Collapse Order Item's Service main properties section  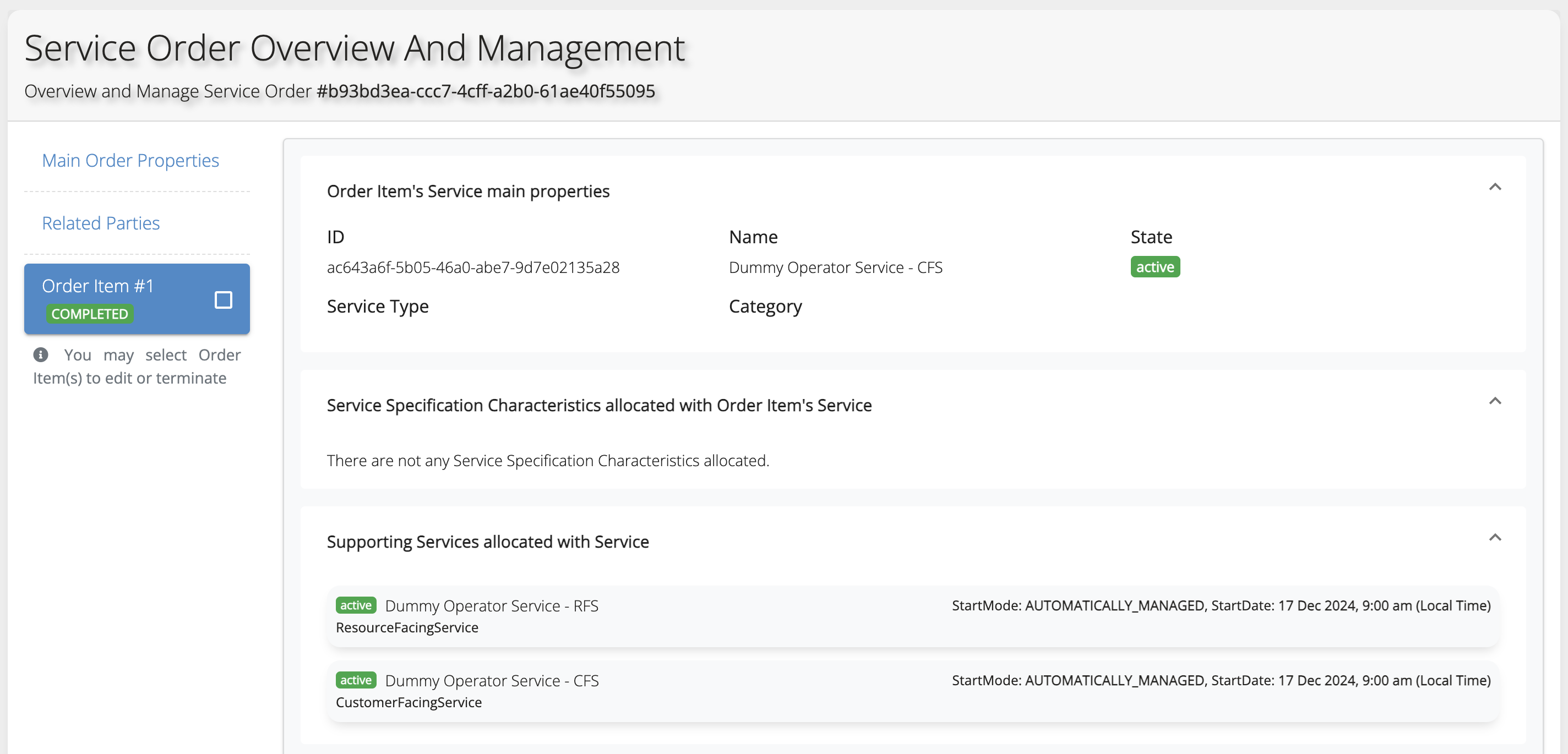(1494, 187)
